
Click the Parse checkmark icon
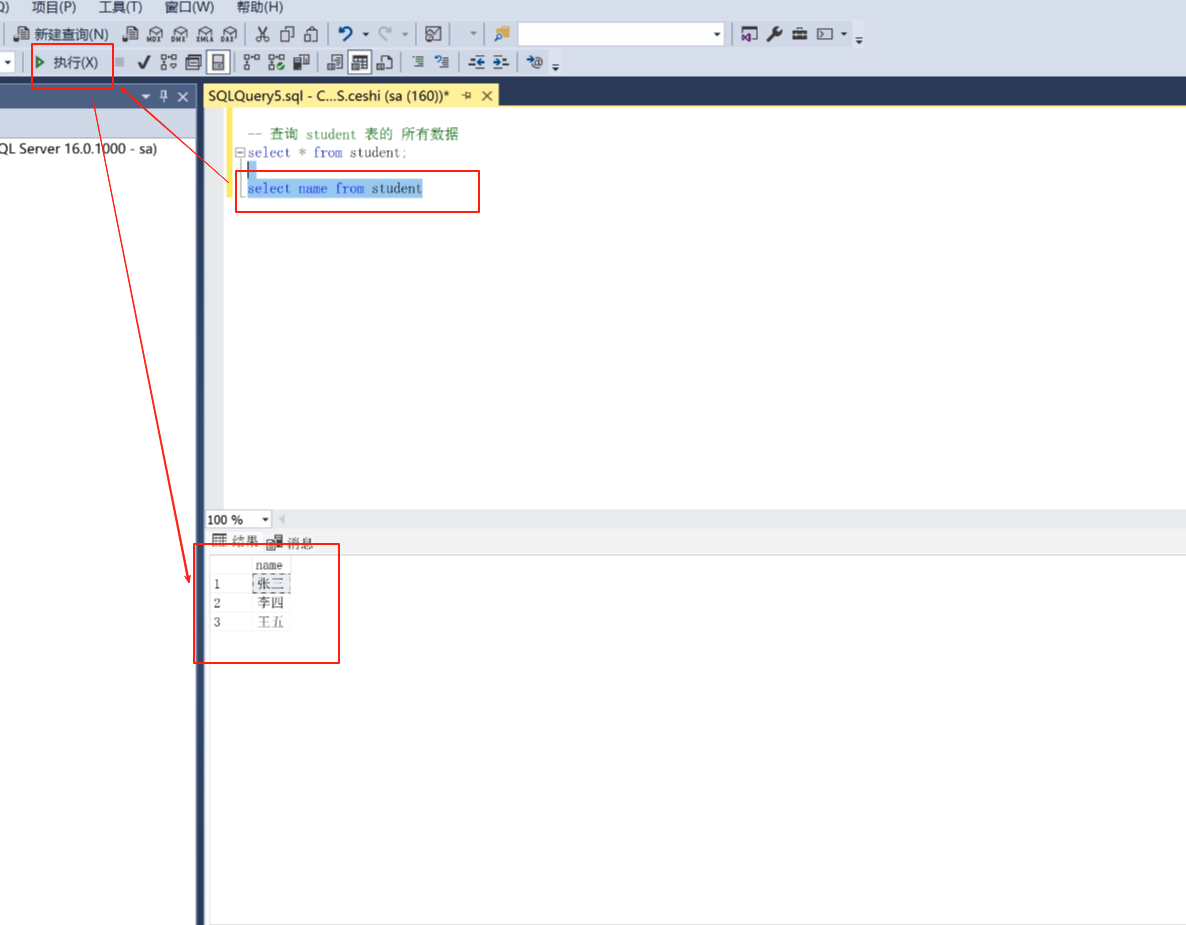(x=144, y=62)
